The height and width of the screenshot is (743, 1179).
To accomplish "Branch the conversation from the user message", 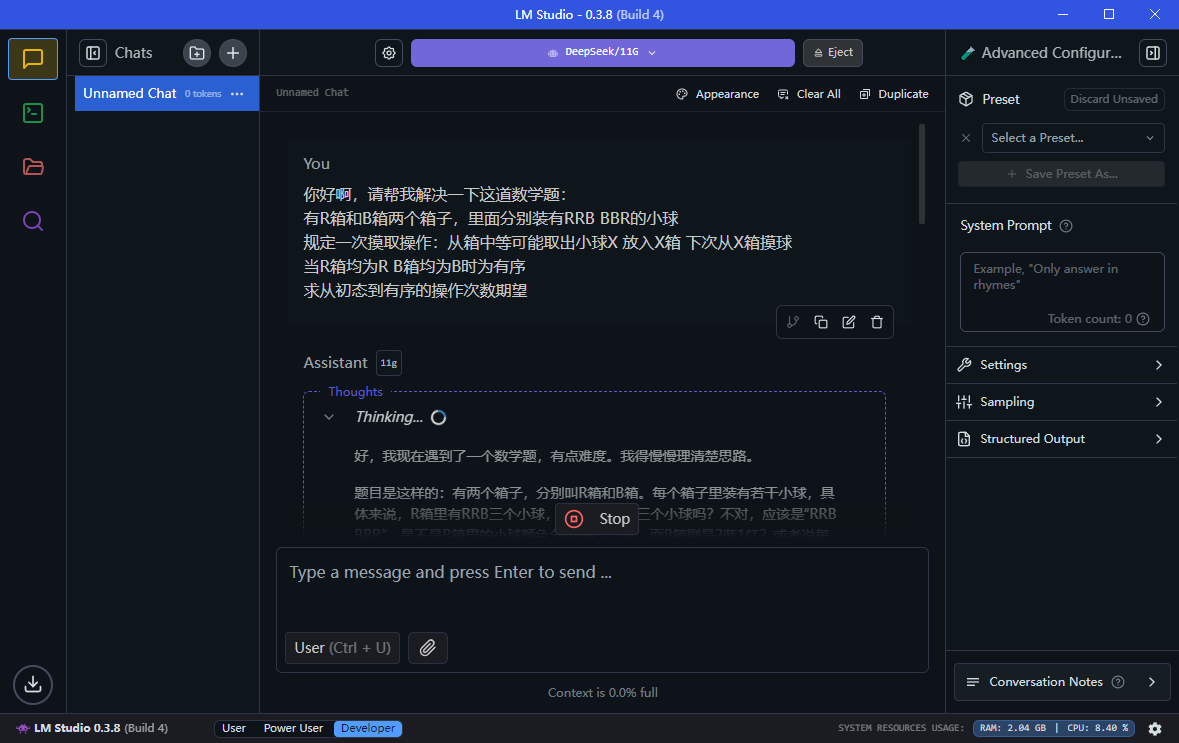I will (x=793, y=322).
